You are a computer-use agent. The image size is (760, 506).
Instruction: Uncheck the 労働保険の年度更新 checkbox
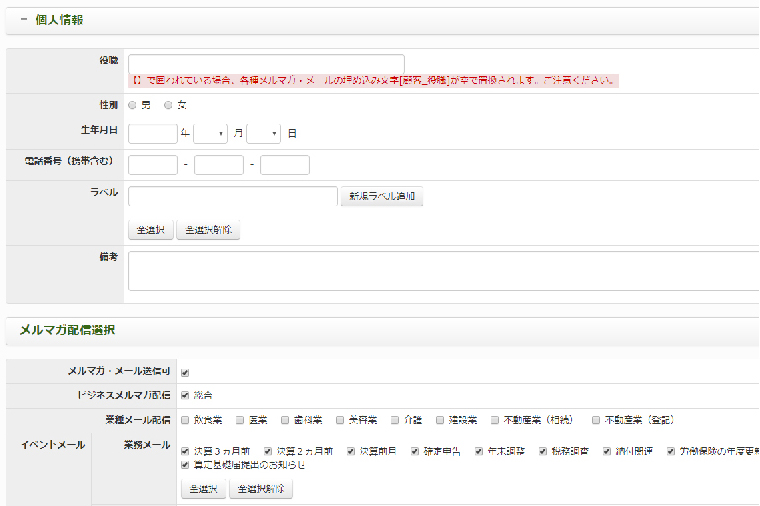tap(671, 451)
